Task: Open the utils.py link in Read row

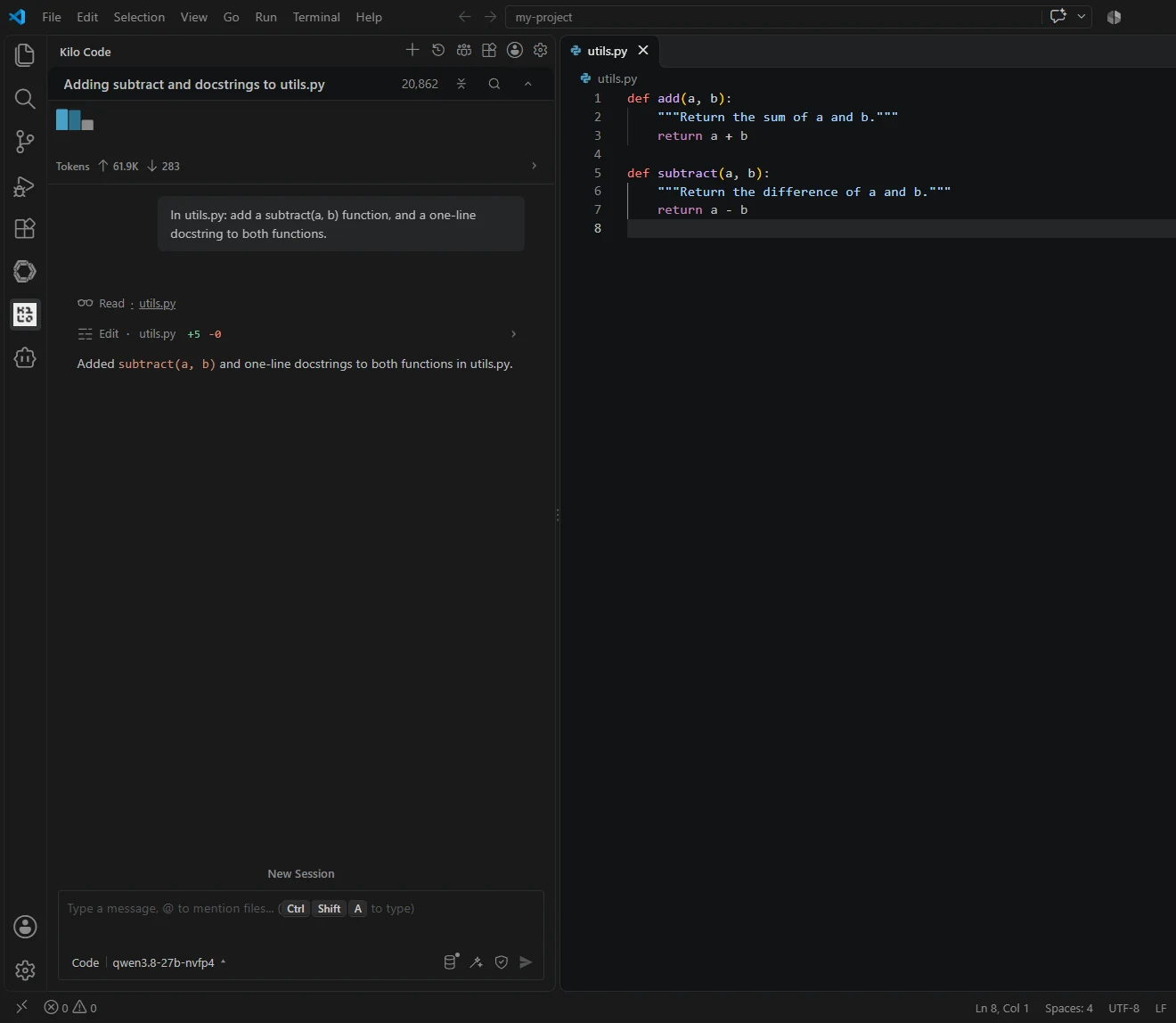Action: click(x=158, y=303)
